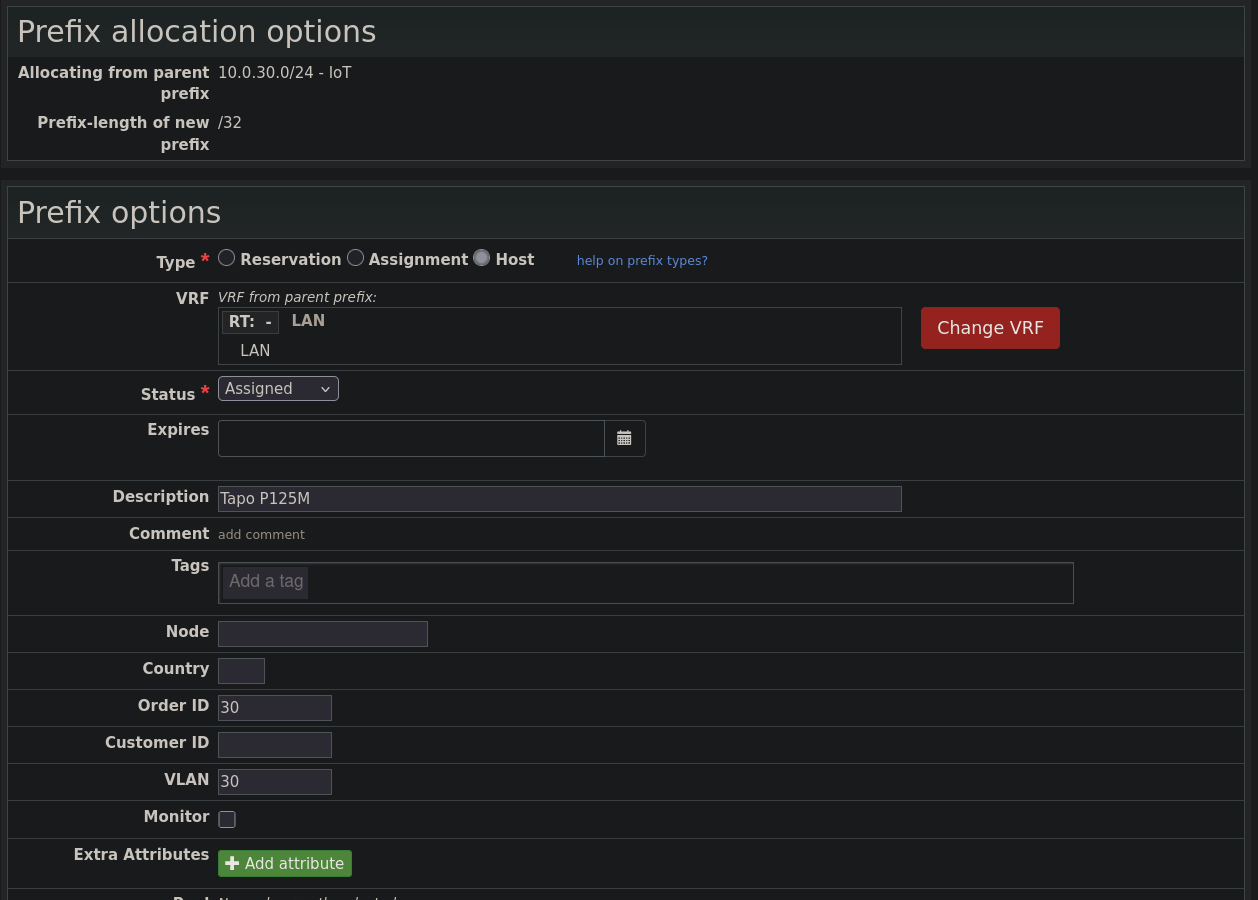This screenshot has width=1258, height=900.
Task: Click the Country input field
Action: [241, 671]
